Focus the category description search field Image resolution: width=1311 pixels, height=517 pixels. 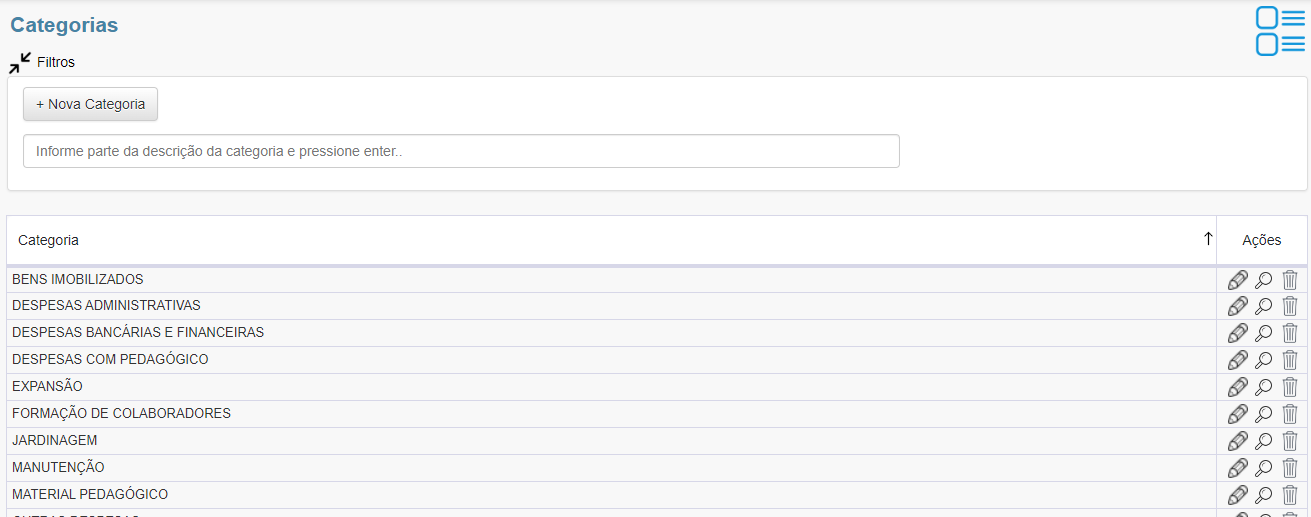pos(461,151)
